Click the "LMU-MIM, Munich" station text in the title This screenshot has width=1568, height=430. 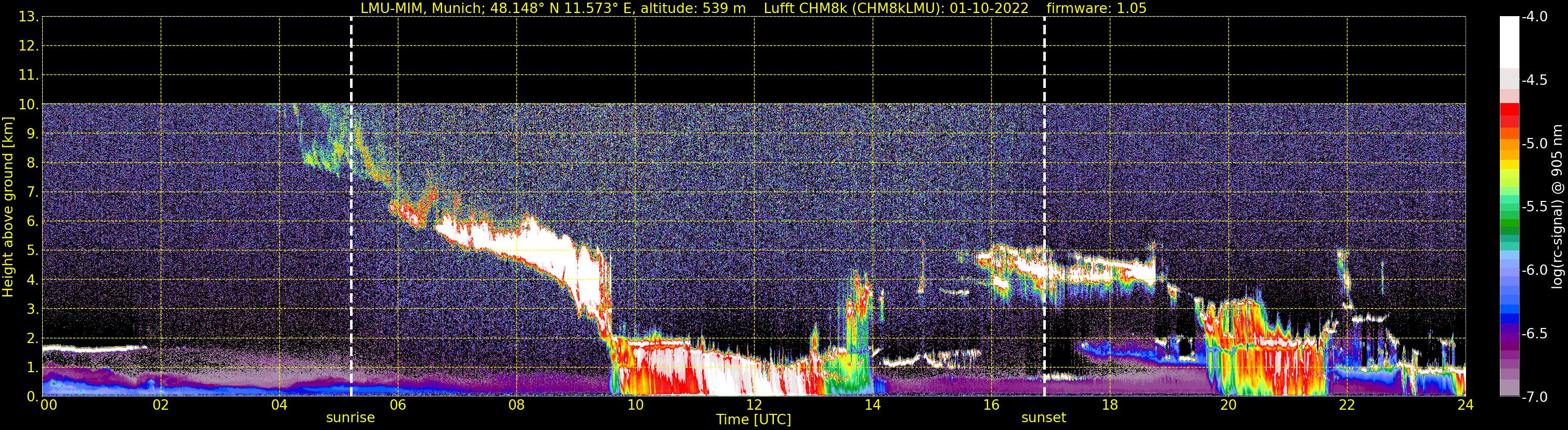(x=422, y=8)
